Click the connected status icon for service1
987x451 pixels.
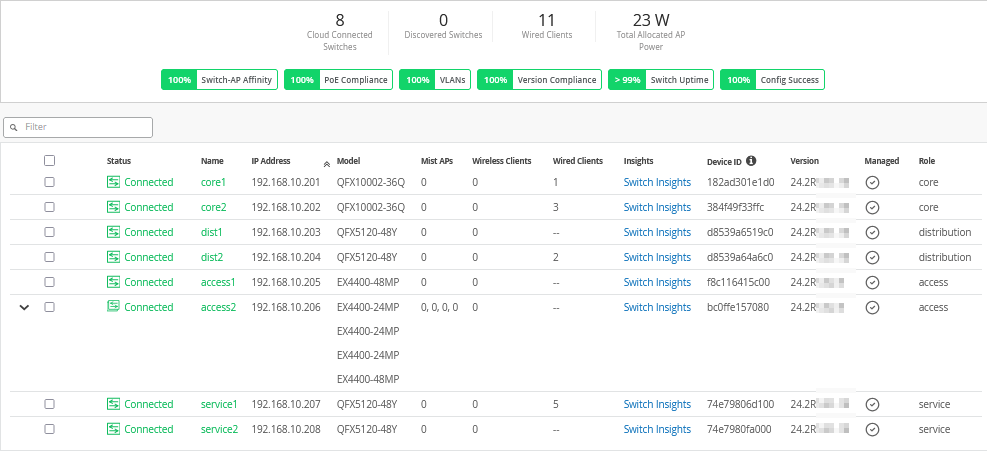[114, 404]
